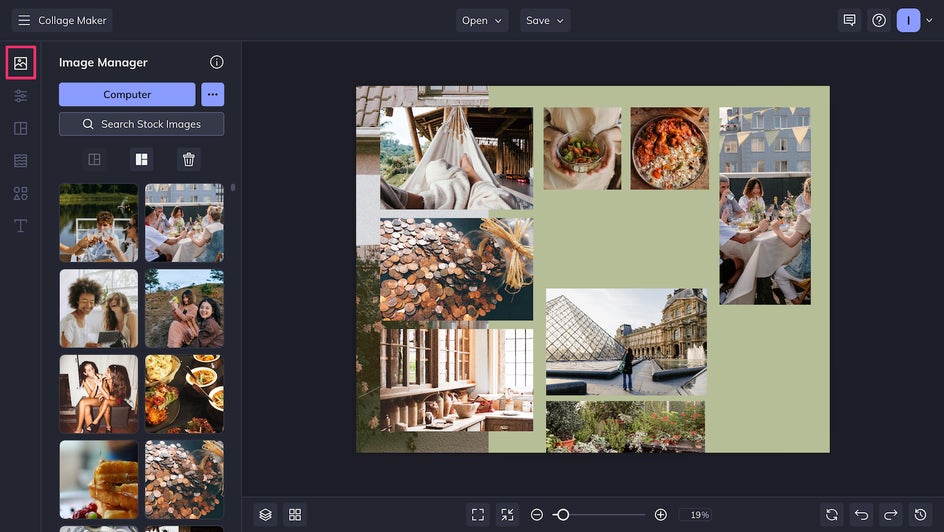Select the rooftop dinner party thumbnail

(x=184, y=223)
